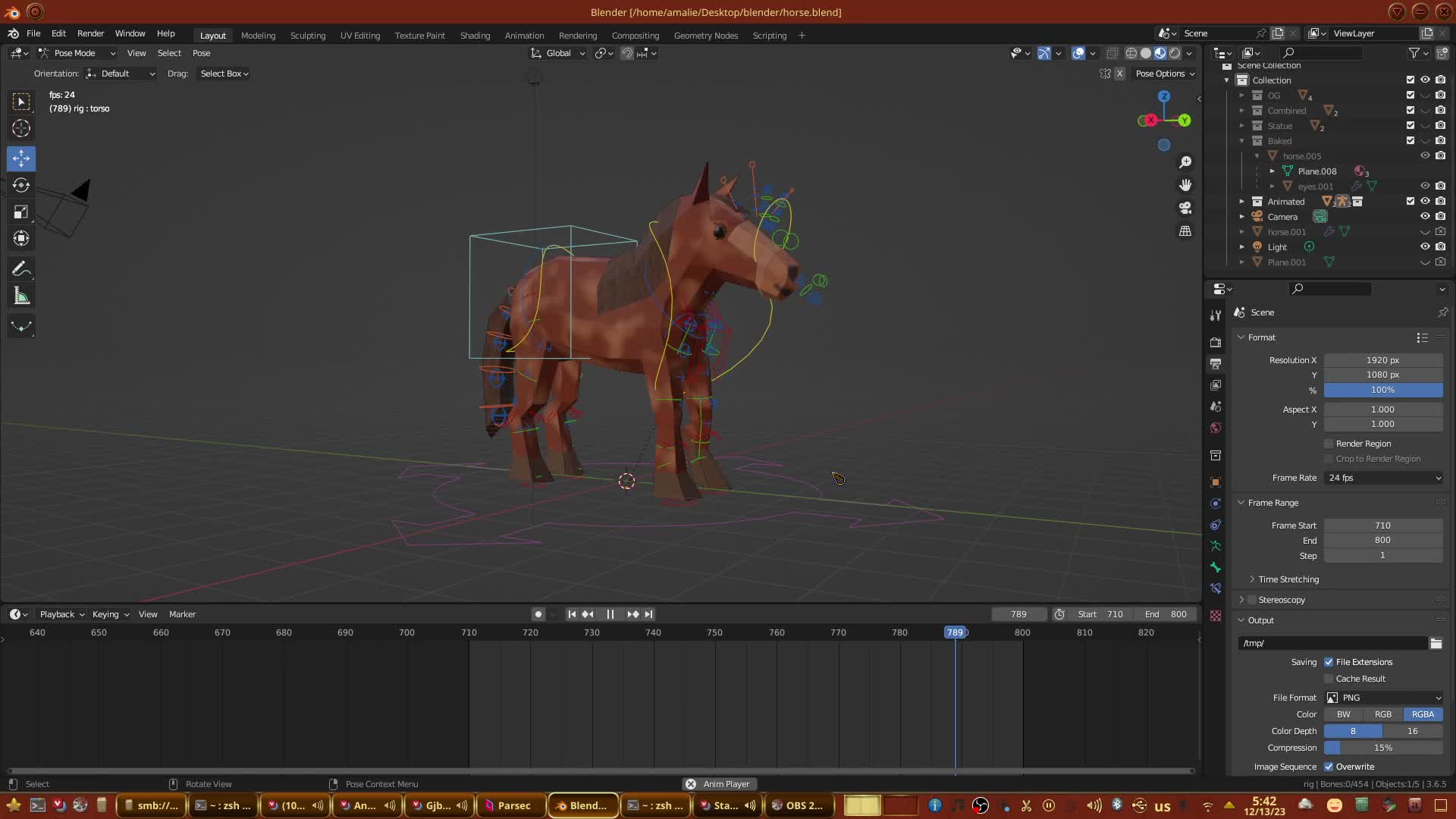
Task: Expand the Time Stretching section
Action: tap(1288, 579)
